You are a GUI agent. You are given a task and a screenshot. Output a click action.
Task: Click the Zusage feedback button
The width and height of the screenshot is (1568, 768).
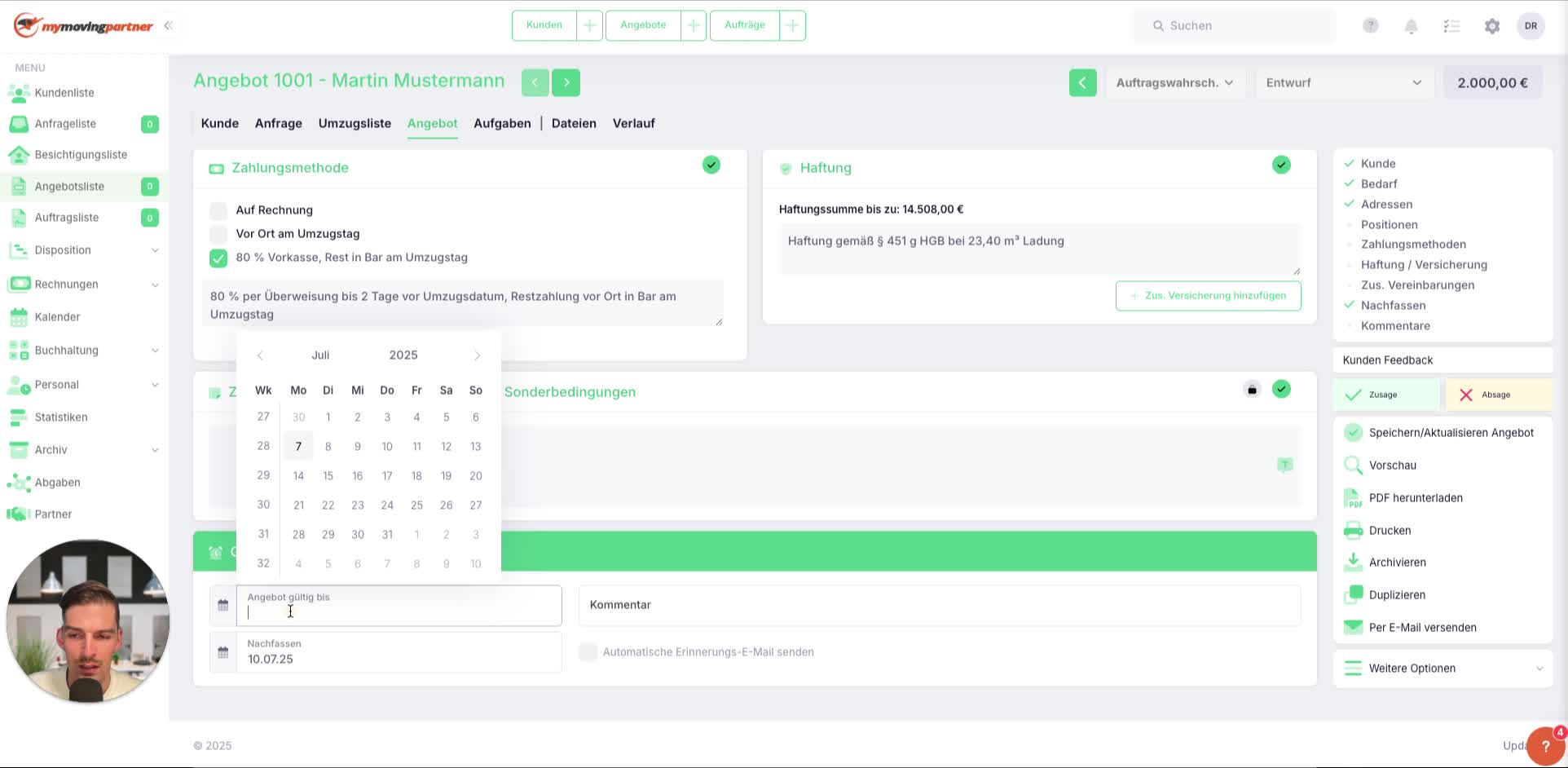click(x=1387, y=395)
